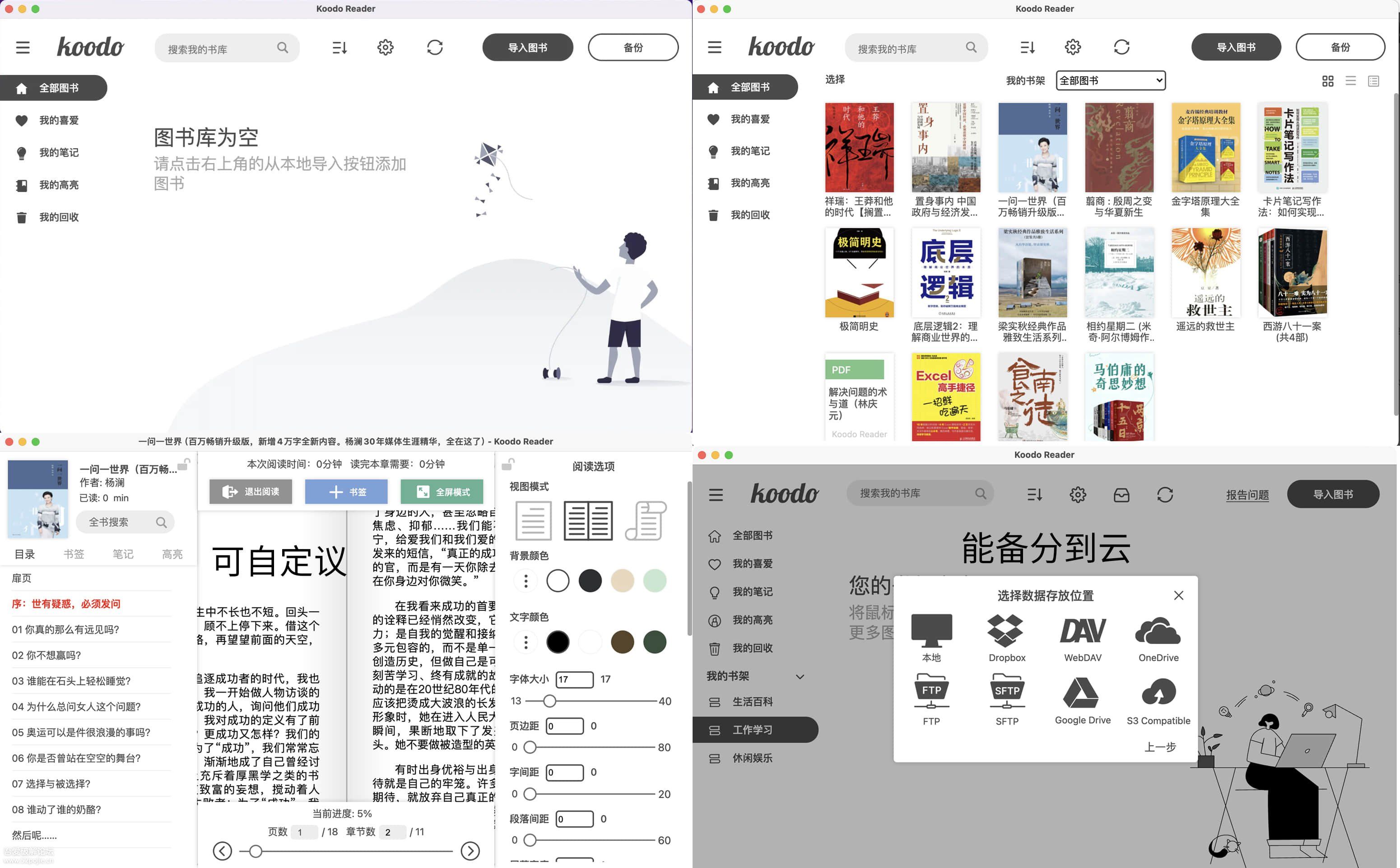Click the 书签 add bookmark button

(346, 491)
